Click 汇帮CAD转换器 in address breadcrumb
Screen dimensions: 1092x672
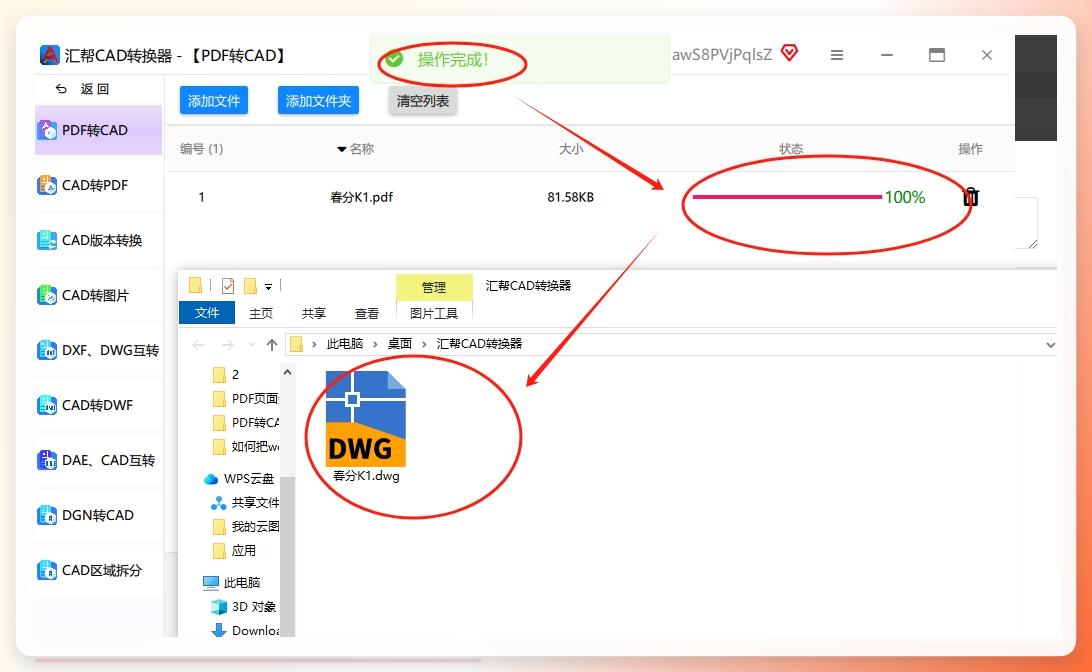pos(479,344)
